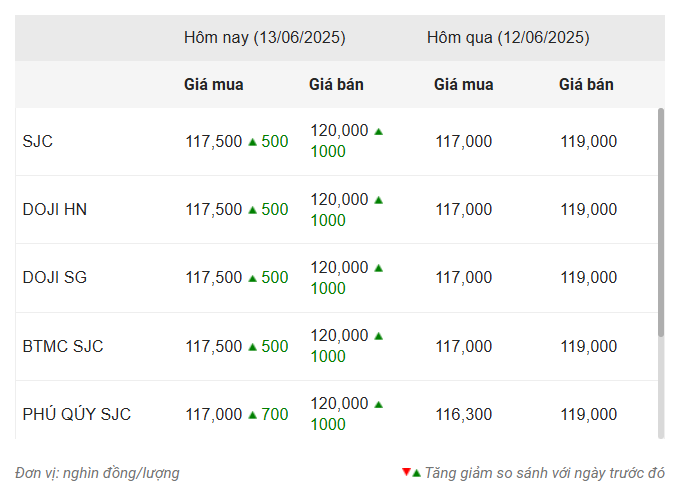Click green up arrow beside SJC buying price
The width and height of the screenshot is (687, 499).
pyautogui.click(x=252, y=142)
